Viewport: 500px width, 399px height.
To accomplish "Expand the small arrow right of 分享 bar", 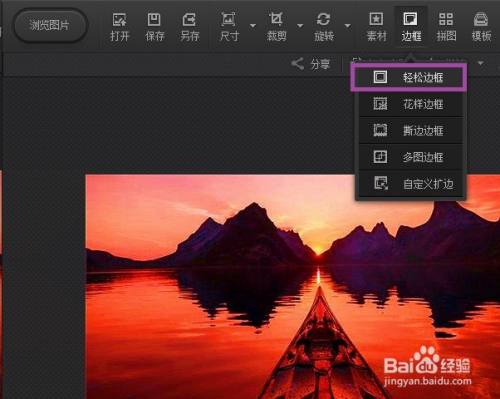I will 481,63.
